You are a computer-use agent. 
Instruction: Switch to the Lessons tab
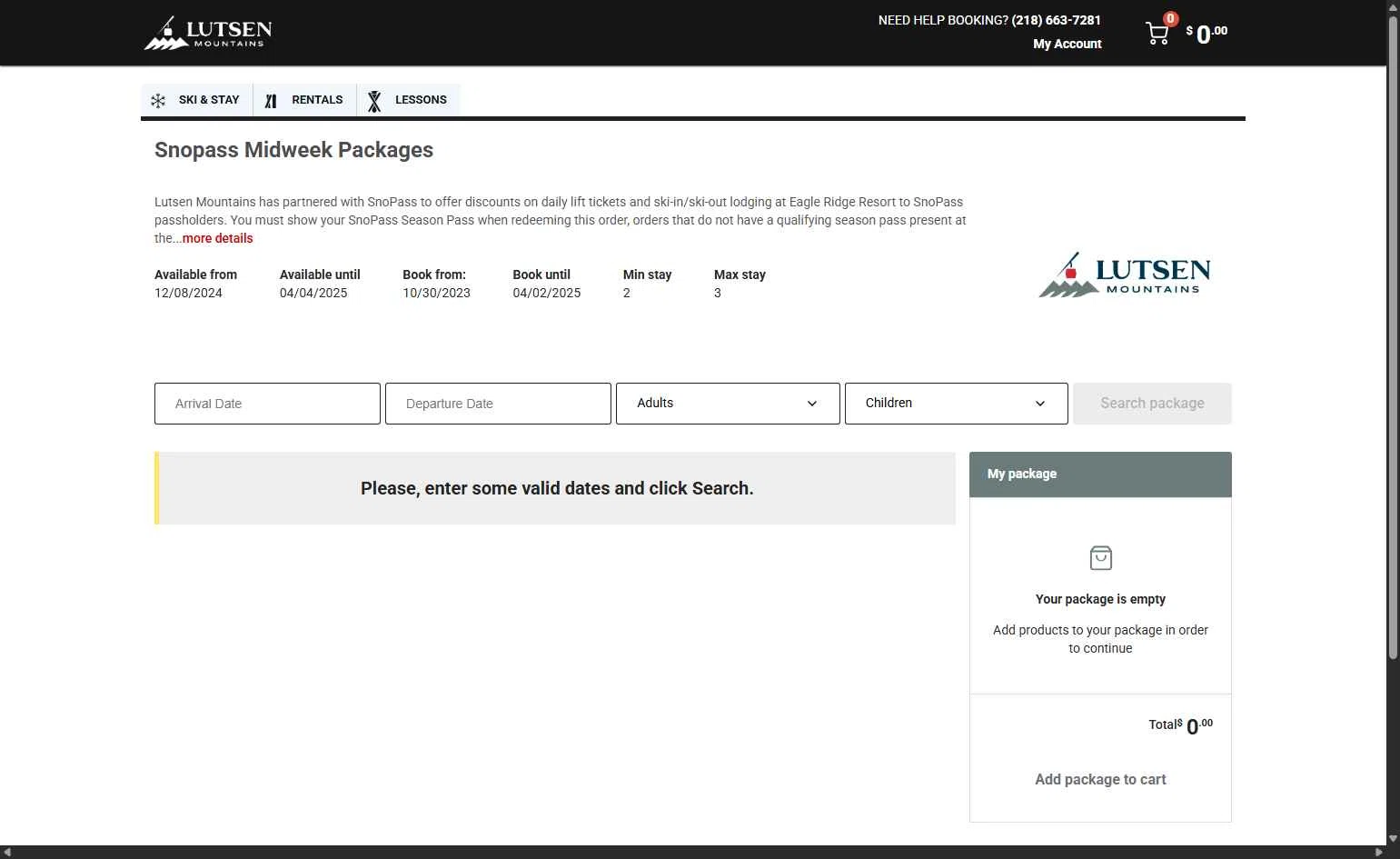click(x=409, y=100)
